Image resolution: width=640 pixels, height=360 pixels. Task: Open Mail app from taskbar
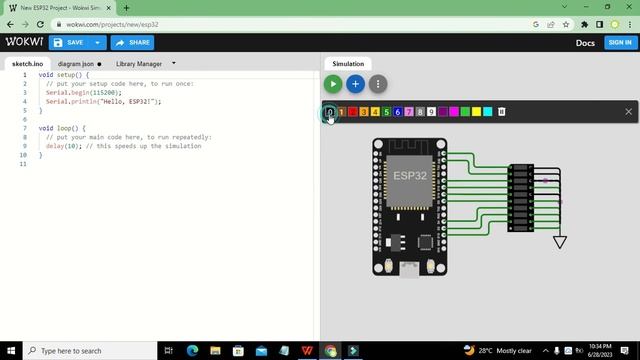click(x=261, y=351)
